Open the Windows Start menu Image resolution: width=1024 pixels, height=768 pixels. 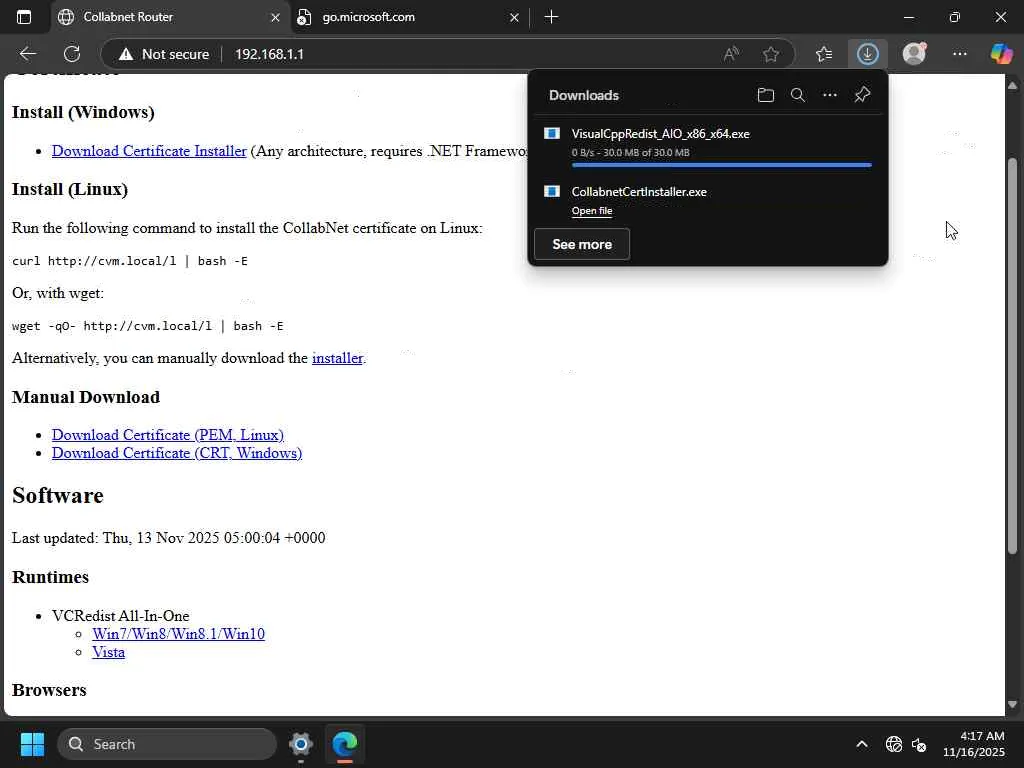[32, 744]
